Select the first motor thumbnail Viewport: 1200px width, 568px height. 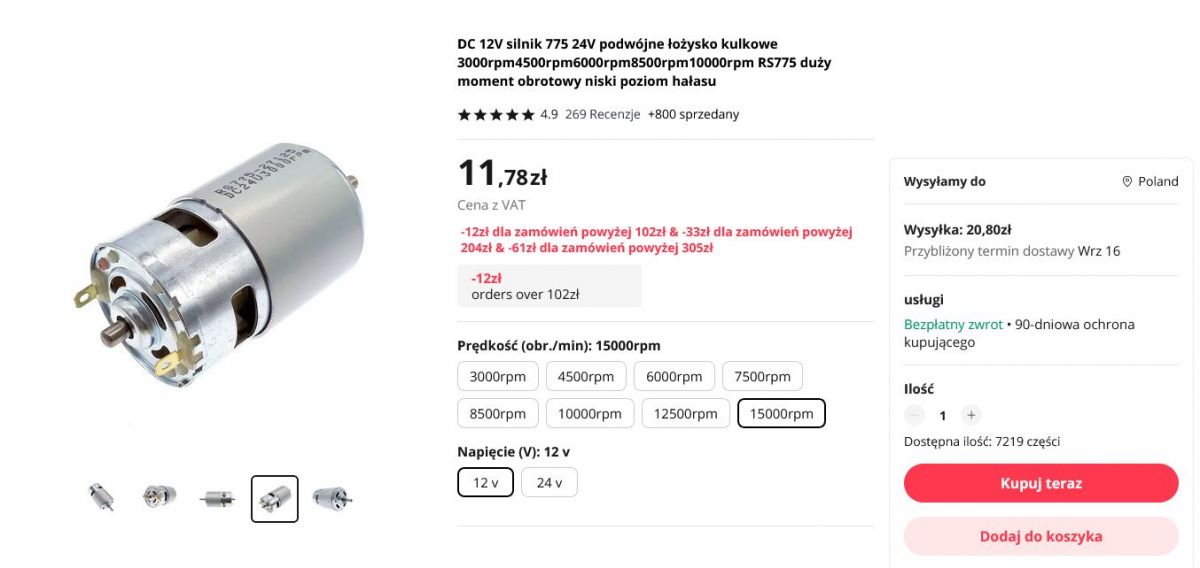pos(101,497)
